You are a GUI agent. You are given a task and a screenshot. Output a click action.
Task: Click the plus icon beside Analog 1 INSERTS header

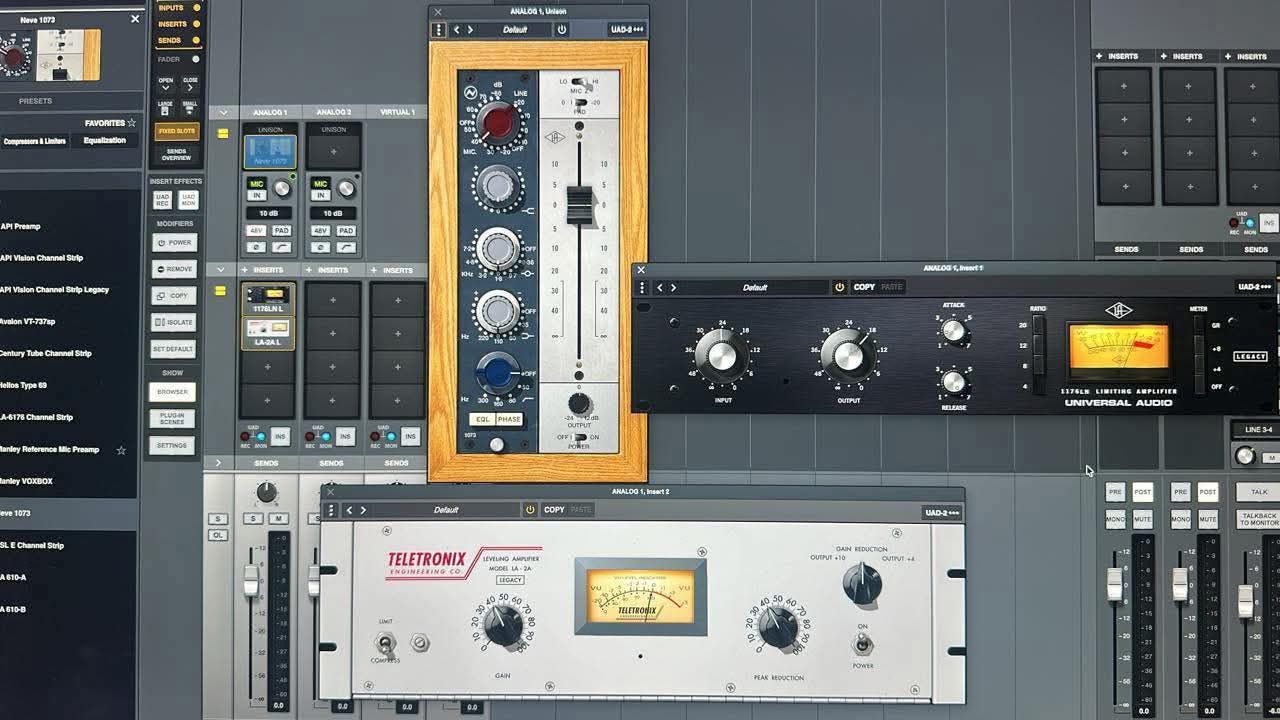244,270
